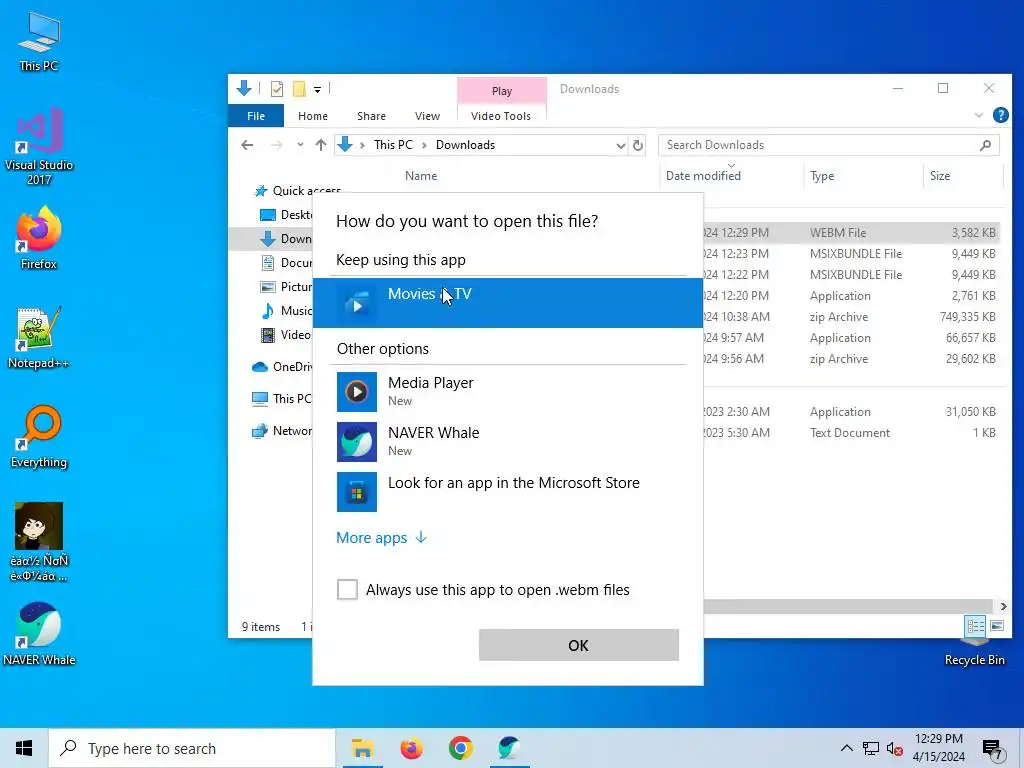Customize Quick Access Toolbar dropdown
This screenshot has height=768, width=1024.
tap(317, 89)
